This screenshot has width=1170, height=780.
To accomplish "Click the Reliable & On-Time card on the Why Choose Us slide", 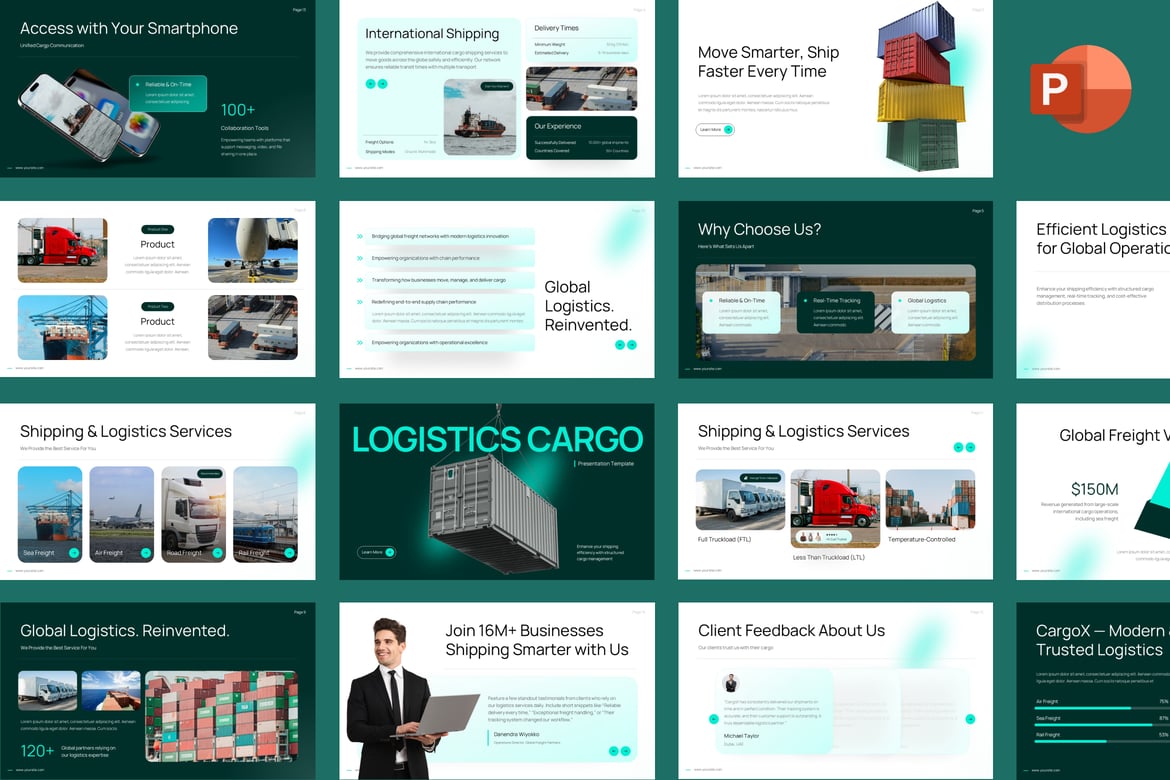I will click(x=741, y=312).
